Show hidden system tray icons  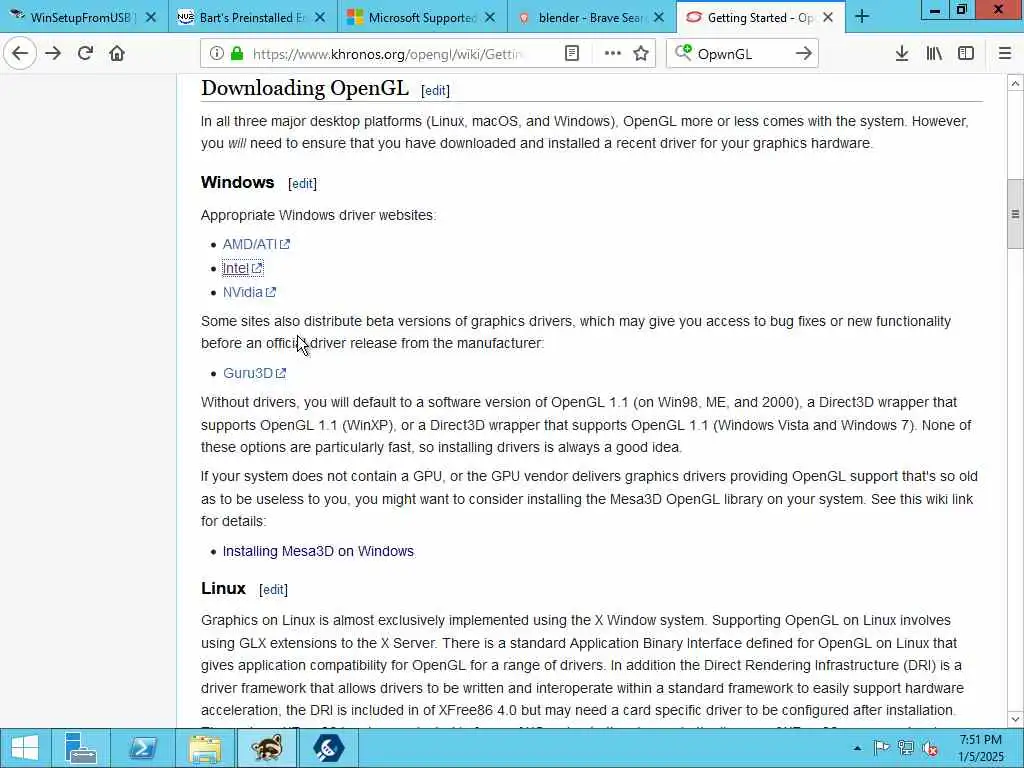pyautogui.click(x=857, y=748)
